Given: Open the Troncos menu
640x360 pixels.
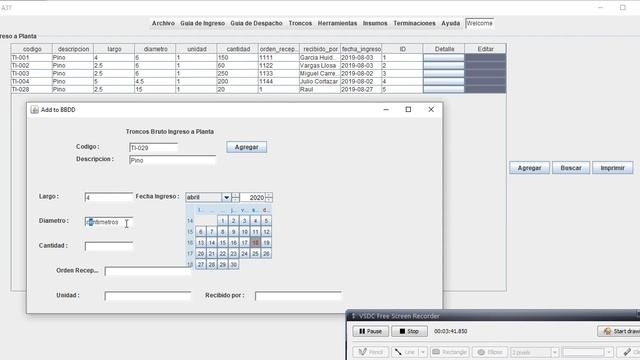Looking at the screenshot, I should (x=300, y=23).
